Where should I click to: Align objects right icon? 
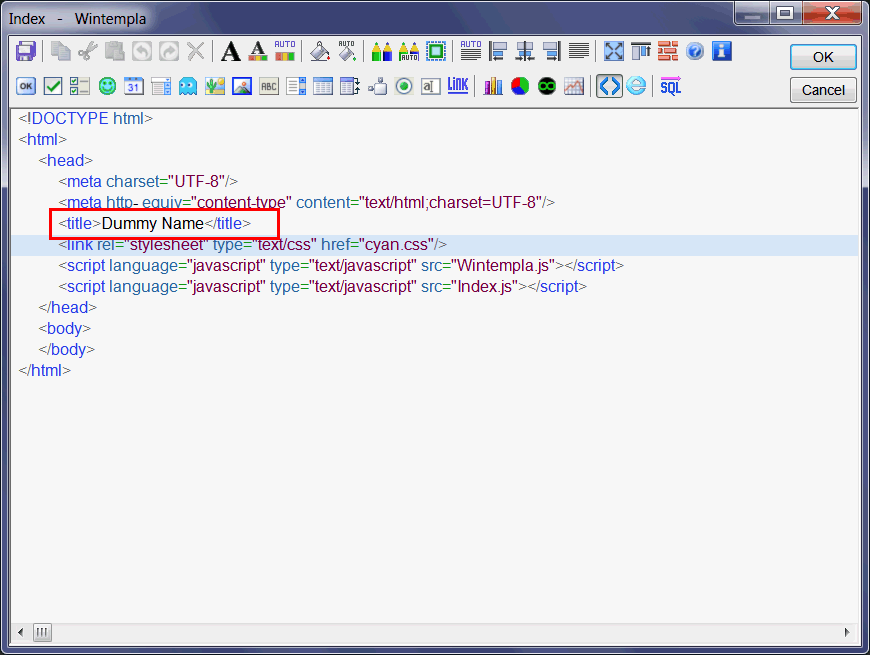click(552, 52)
